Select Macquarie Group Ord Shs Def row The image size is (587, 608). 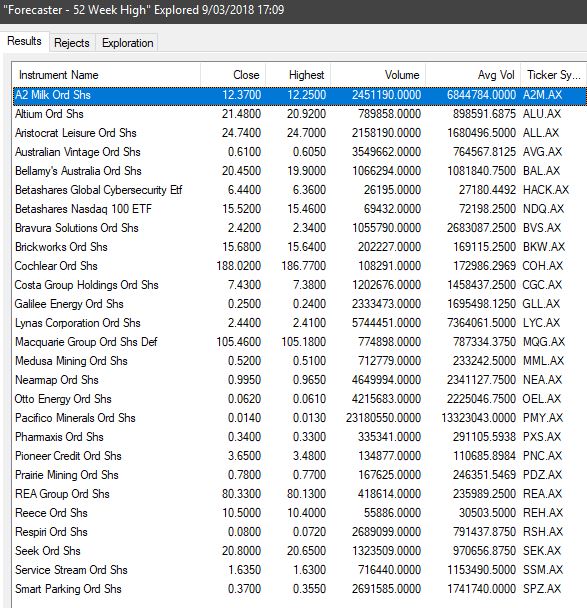tap(300, 342)
